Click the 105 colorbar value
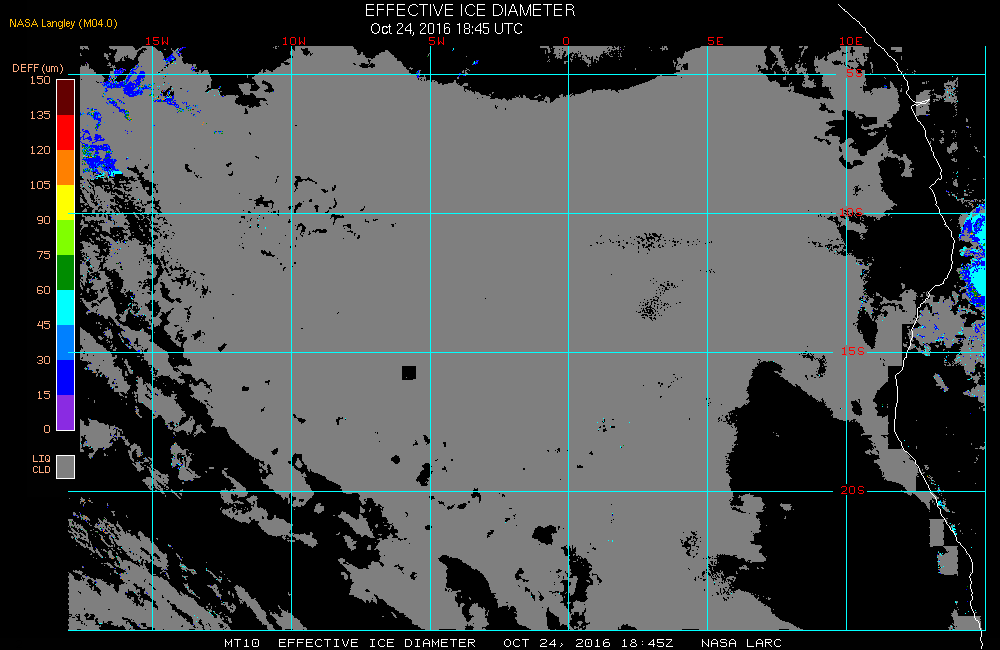 (40, 185)
